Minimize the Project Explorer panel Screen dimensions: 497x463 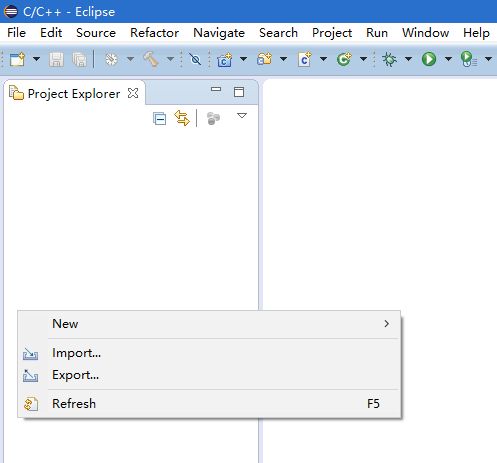pyautogui.click(x=216, y=89)
